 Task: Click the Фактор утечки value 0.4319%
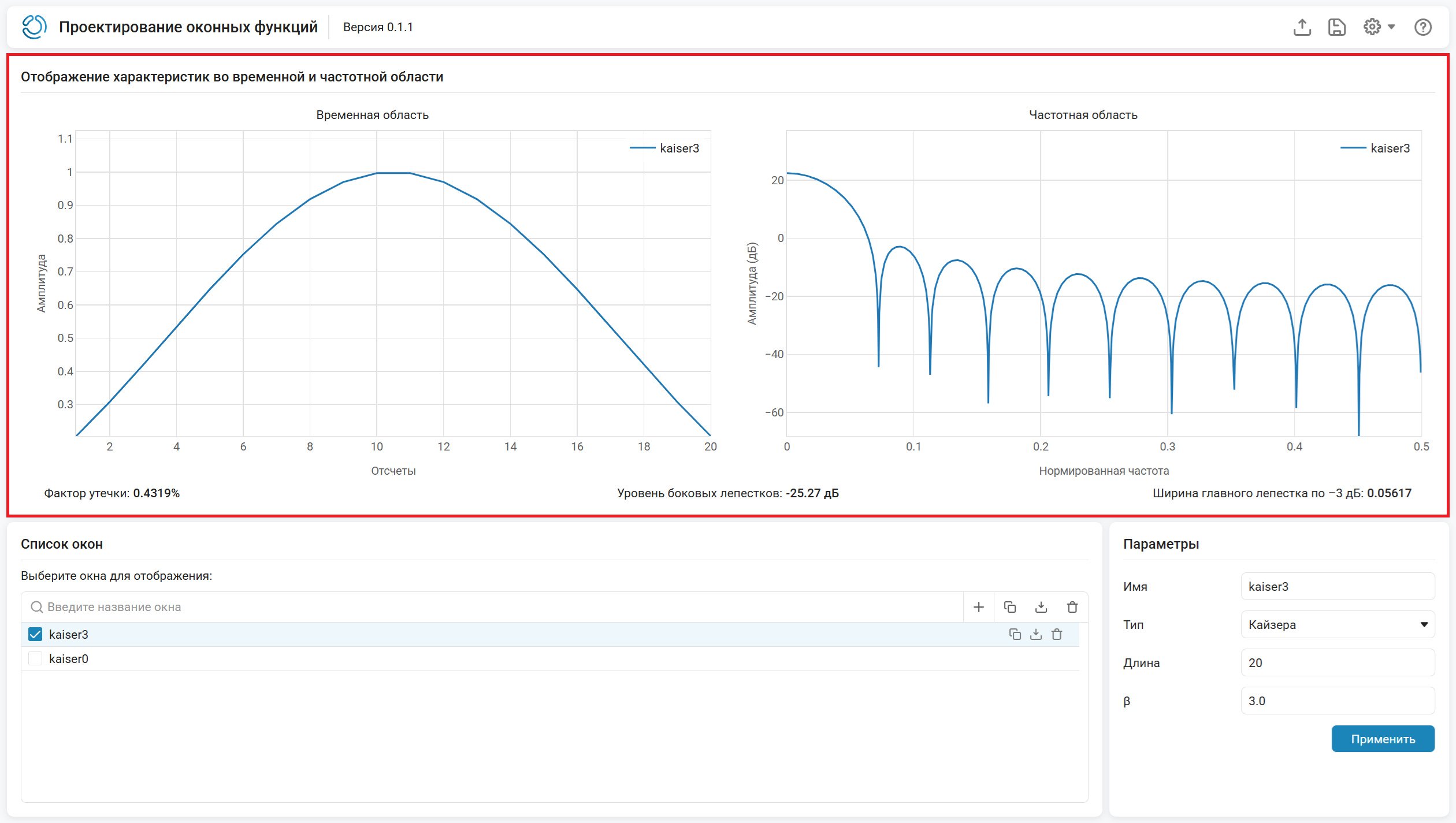(157, 493)
